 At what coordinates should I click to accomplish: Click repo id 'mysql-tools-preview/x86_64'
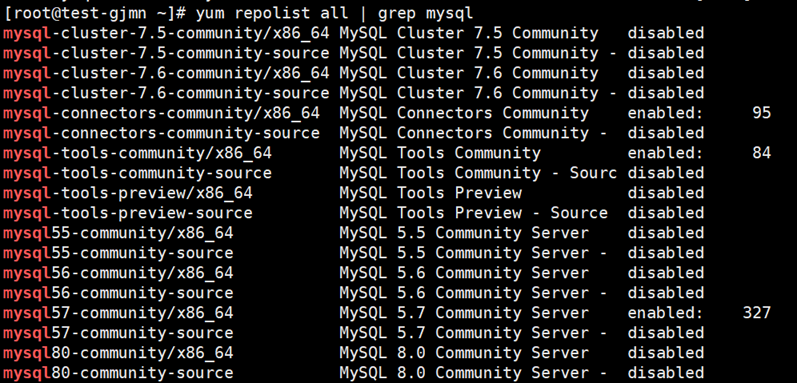[x=128, y=194]
